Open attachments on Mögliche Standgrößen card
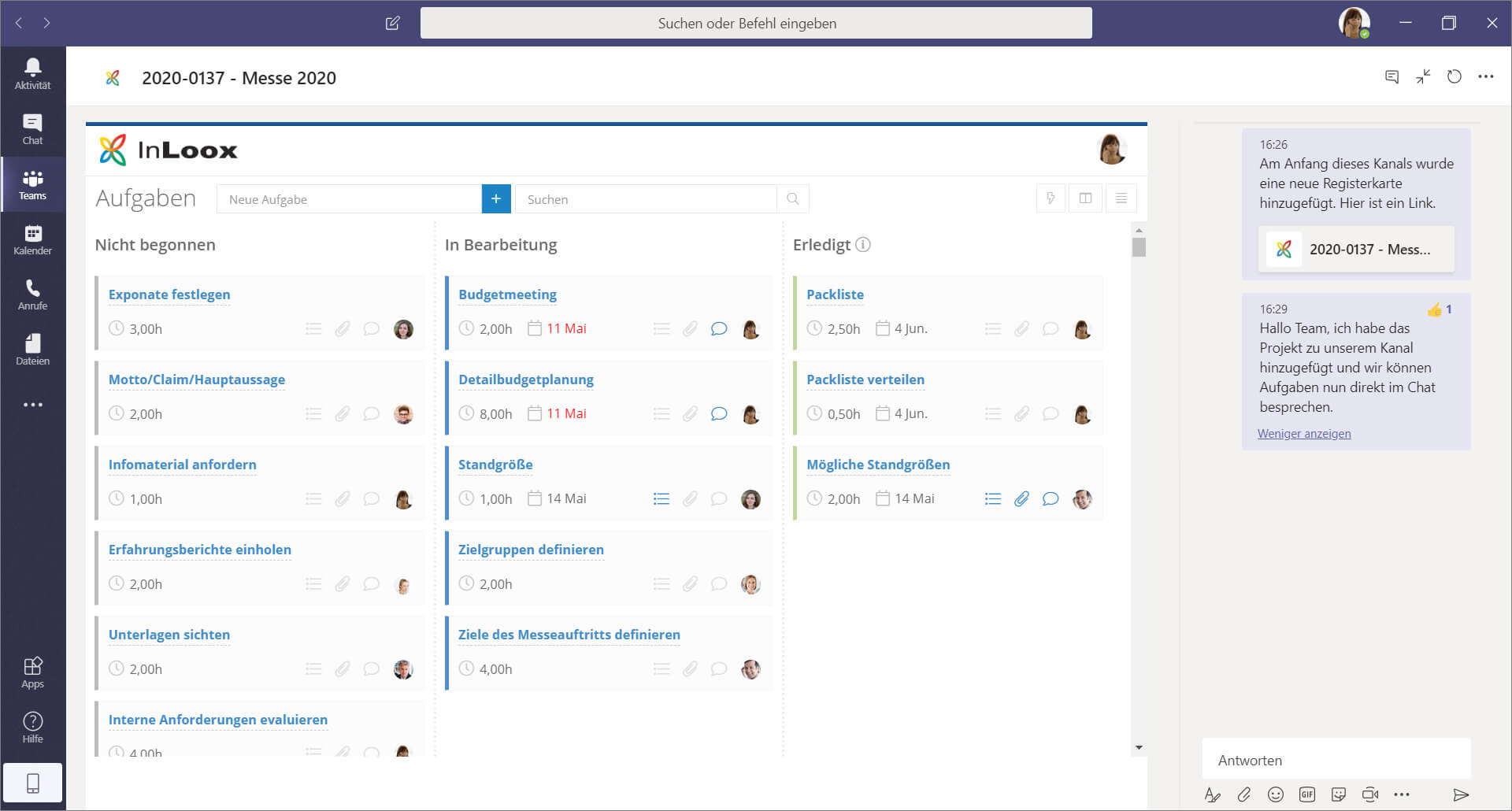The width and height of the screenshot is (1512, 811). click(x=1021, y=498)
